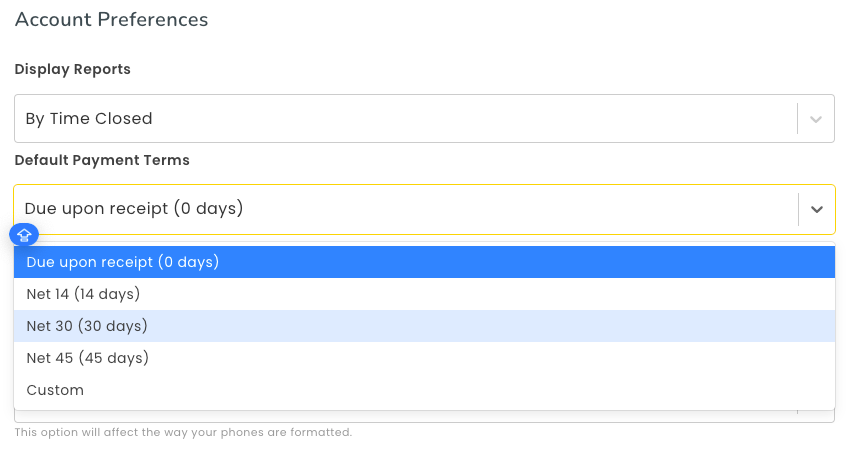Click the phone formatting hint text

pos(183,432)
